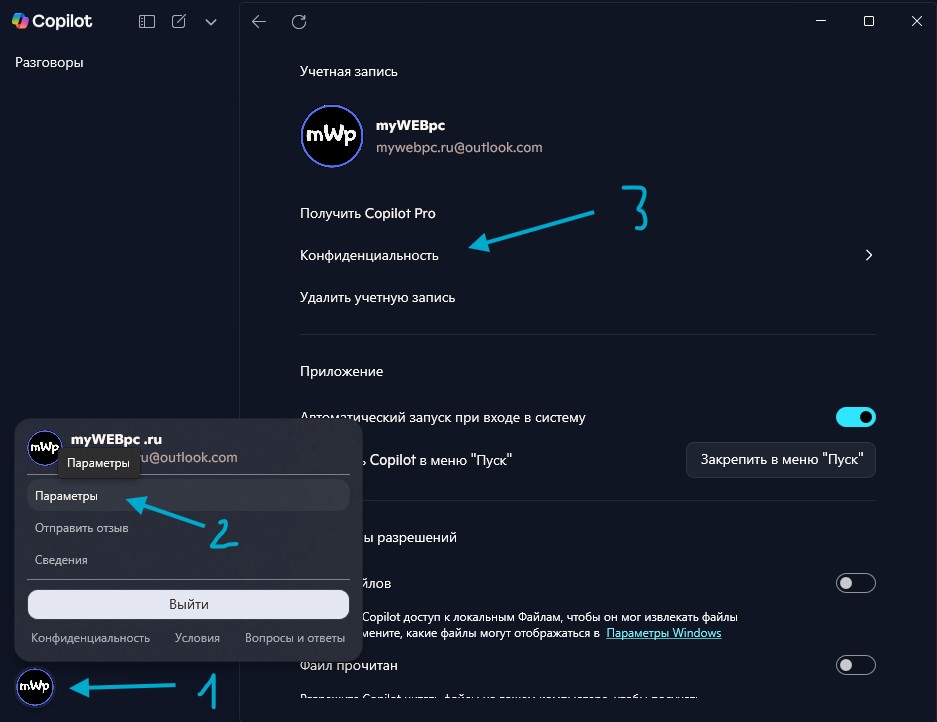This screenshot has width=937, height=722.
Task: Toggle the sidebar panel icon
Action: click(x=146, y=22)
